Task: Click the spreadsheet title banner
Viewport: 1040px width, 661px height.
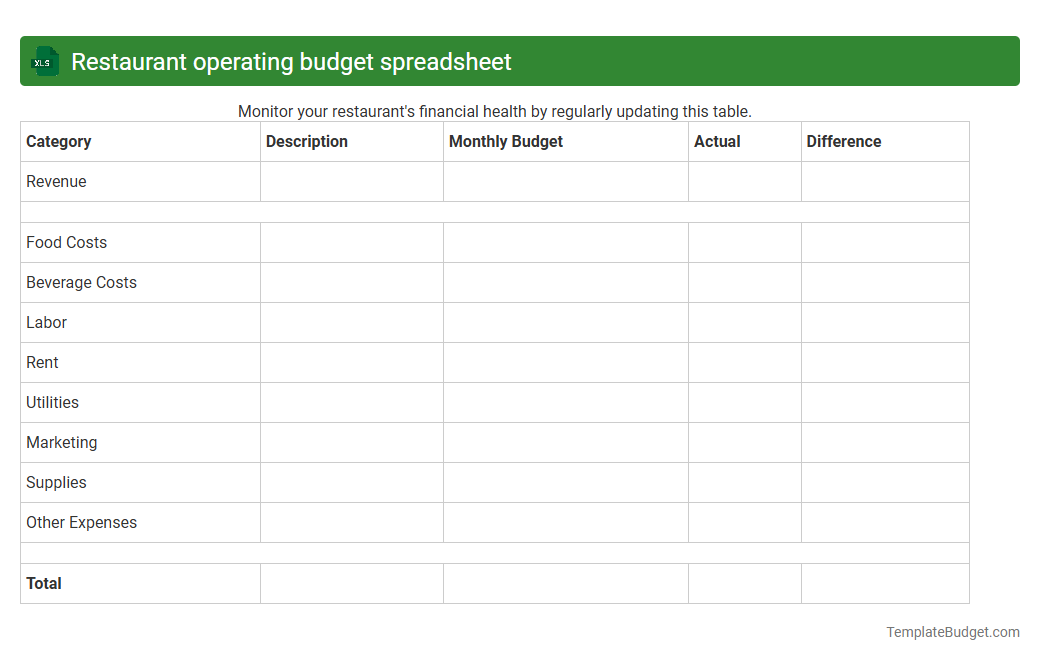Action: [x=520, y=61]
